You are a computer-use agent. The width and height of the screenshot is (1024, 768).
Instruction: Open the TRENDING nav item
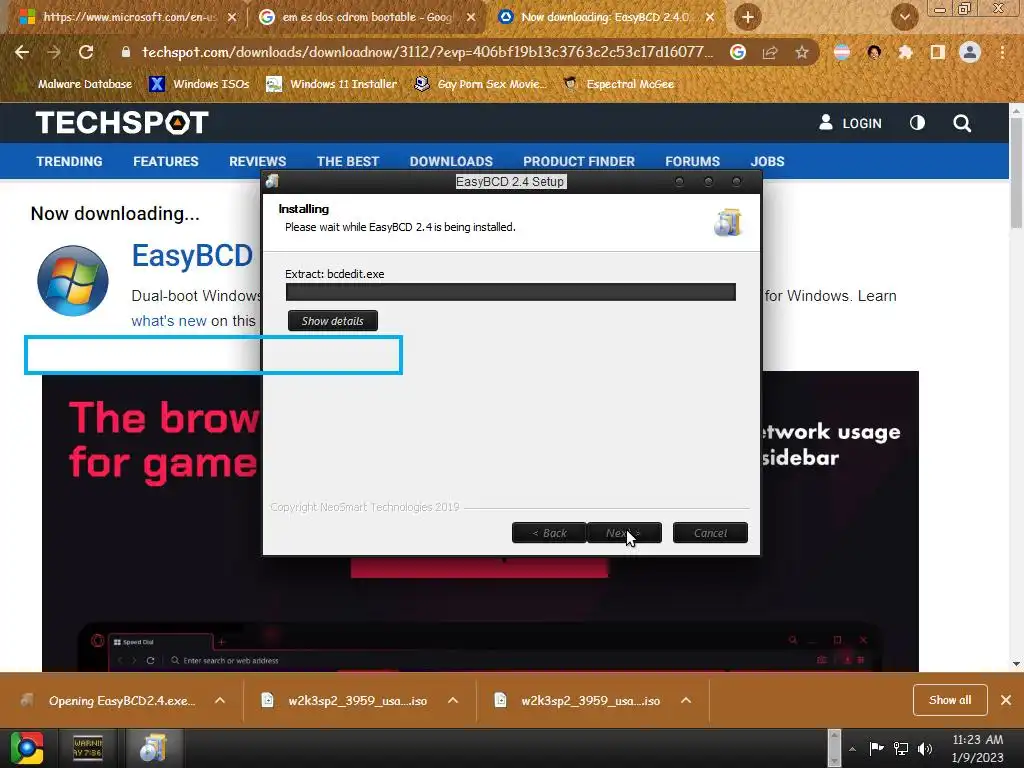coord(69,161)
